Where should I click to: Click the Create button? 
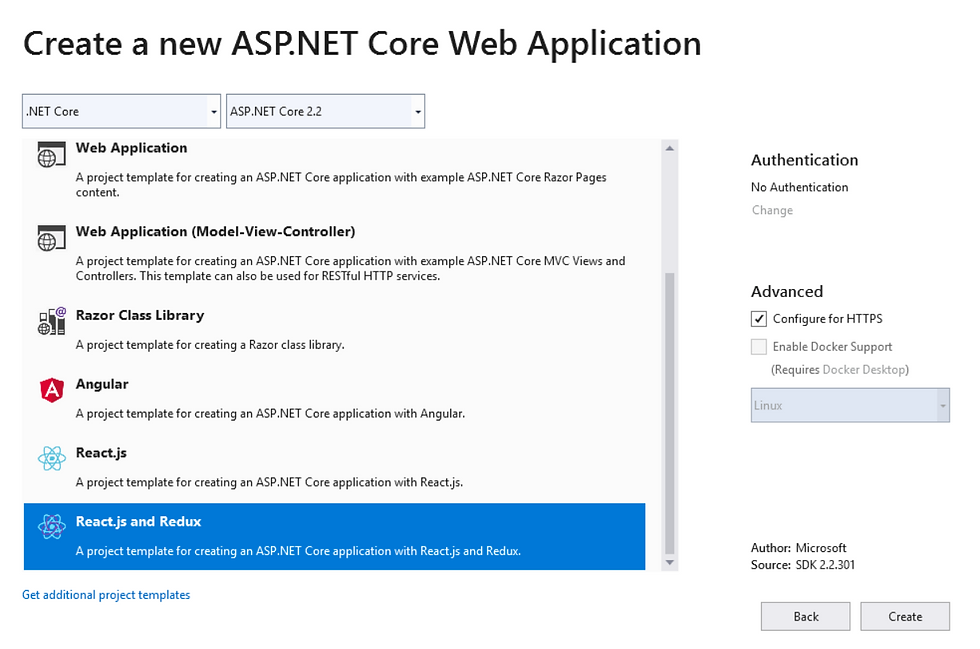pos(905,616)
